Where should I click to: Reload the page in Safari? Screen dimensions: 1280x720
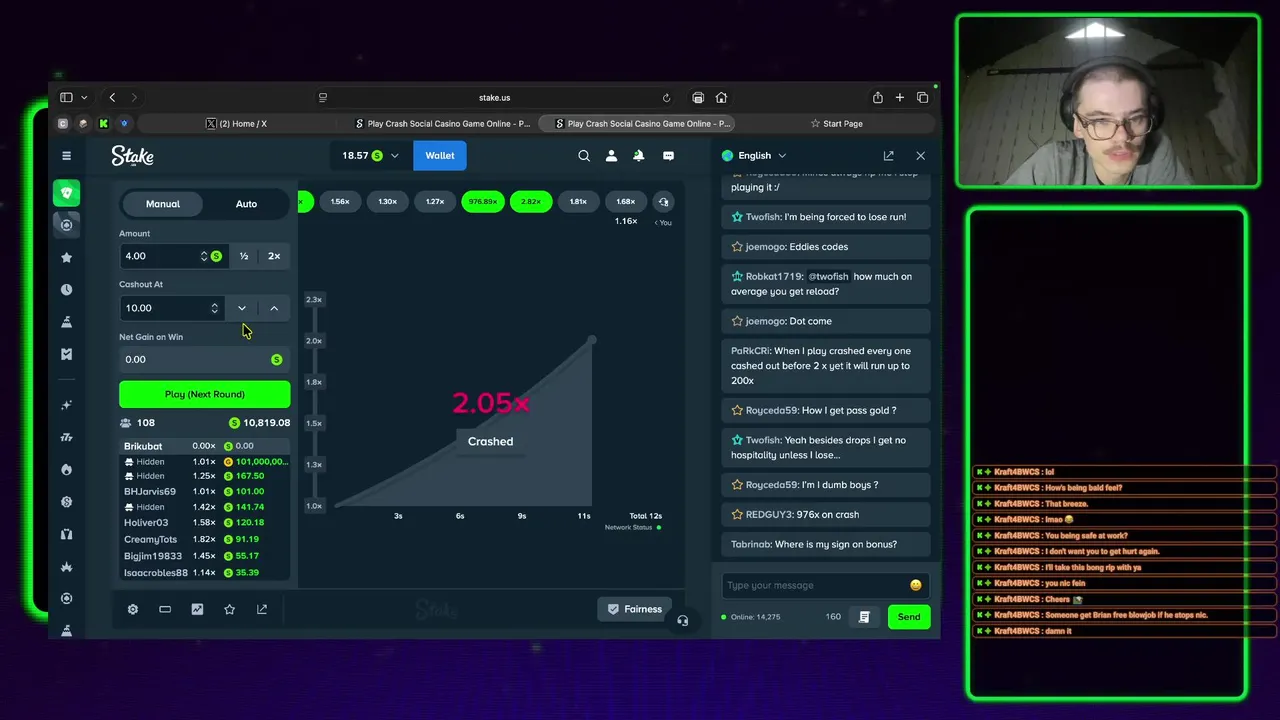pos(666,97)
